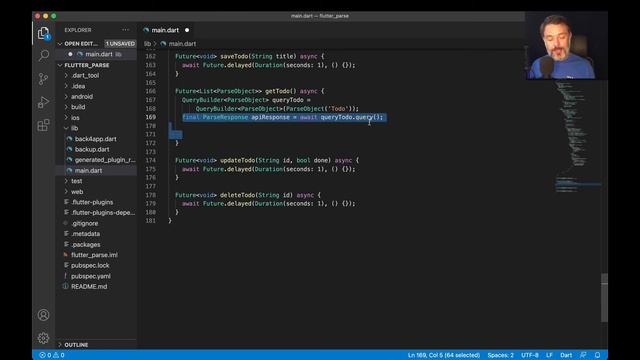Open Explorer more actions ellipsis
Screen dimensions: 640x360
tap(125, 30)
